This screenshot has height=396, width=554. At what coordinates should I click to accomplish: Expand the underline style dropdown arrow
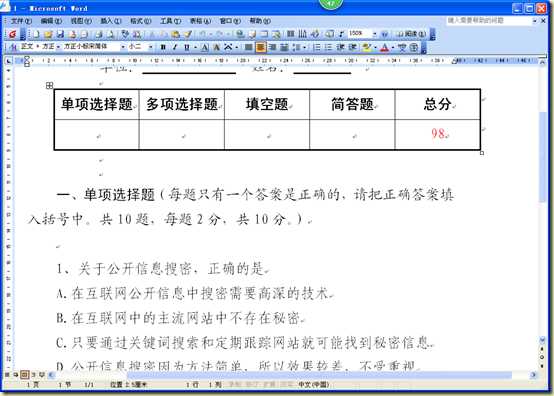coord(195,47)
